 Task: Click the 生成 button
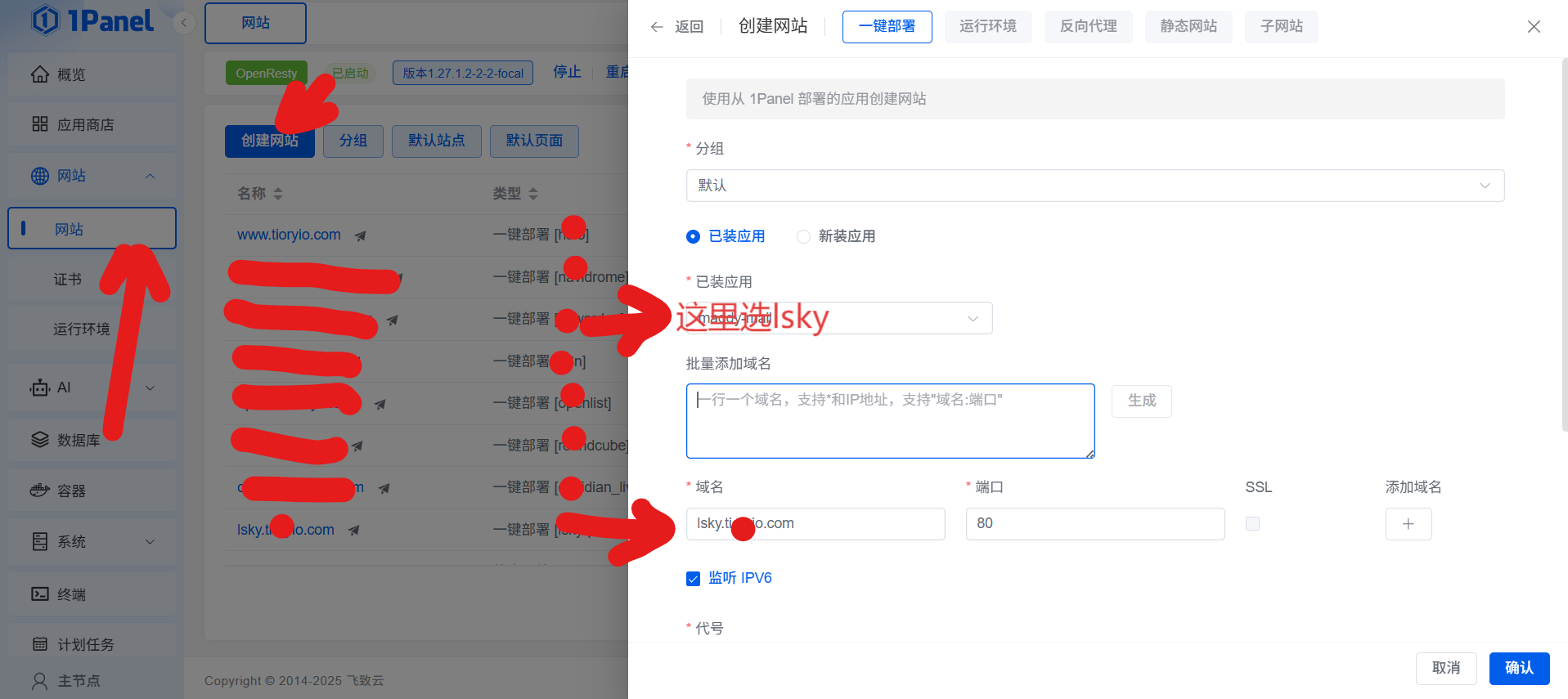1142,401
